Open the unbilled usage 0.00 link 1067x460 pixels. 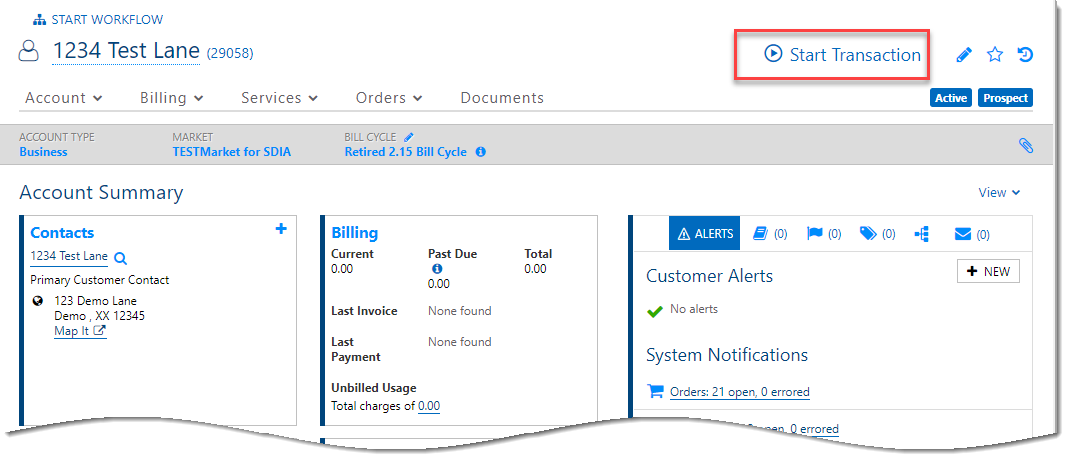tap(429, 406)
